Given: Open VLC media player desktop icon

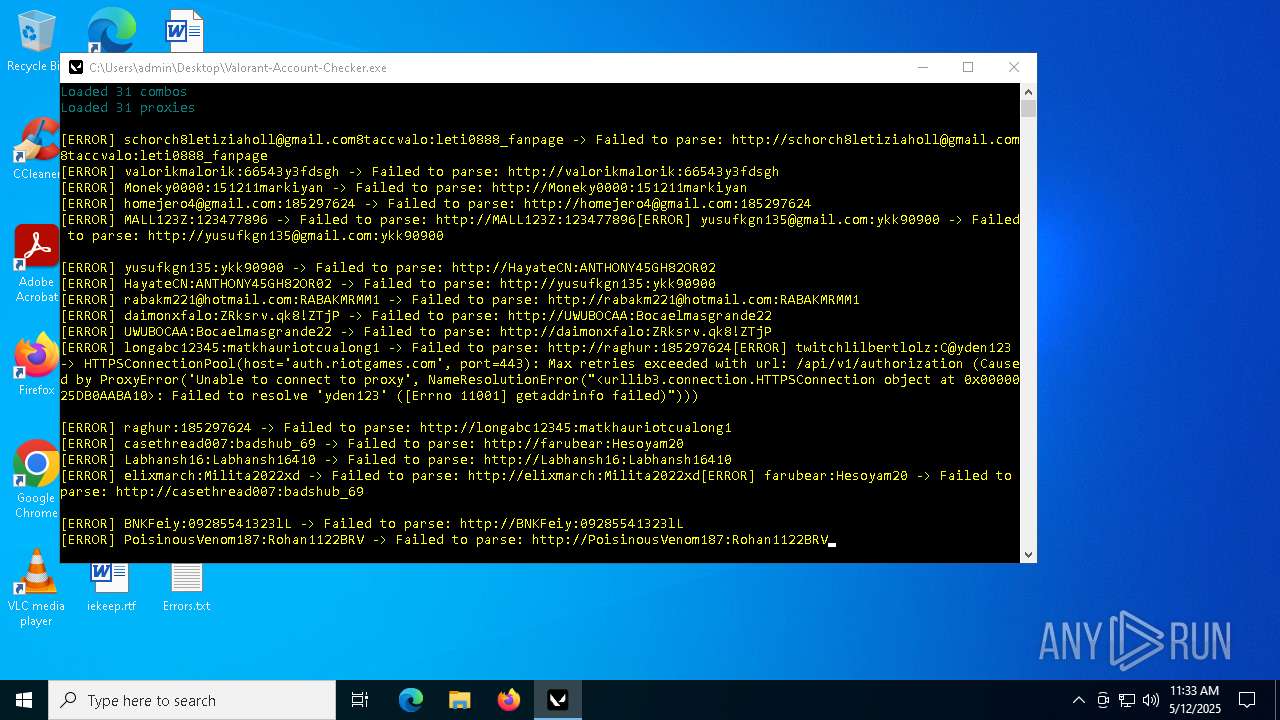Looking at the screenshot, I should [x=36, y=588].
